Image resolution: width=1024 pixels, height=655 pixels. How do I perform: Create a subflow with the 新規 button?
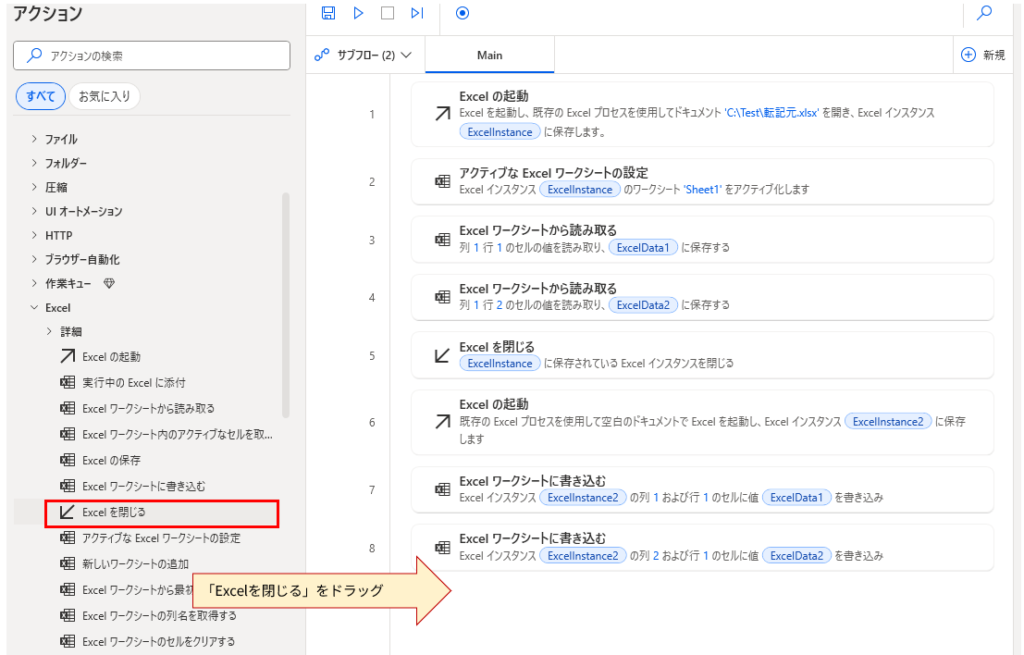981,54
